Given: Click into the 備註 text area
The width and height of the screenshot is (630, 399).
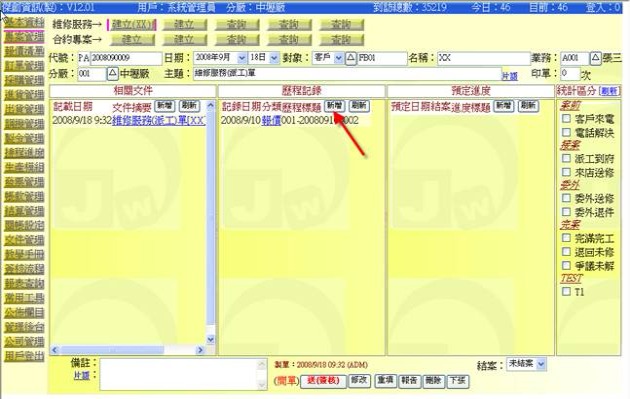Looking at the screenshot, I should click(x=183, y=374).
